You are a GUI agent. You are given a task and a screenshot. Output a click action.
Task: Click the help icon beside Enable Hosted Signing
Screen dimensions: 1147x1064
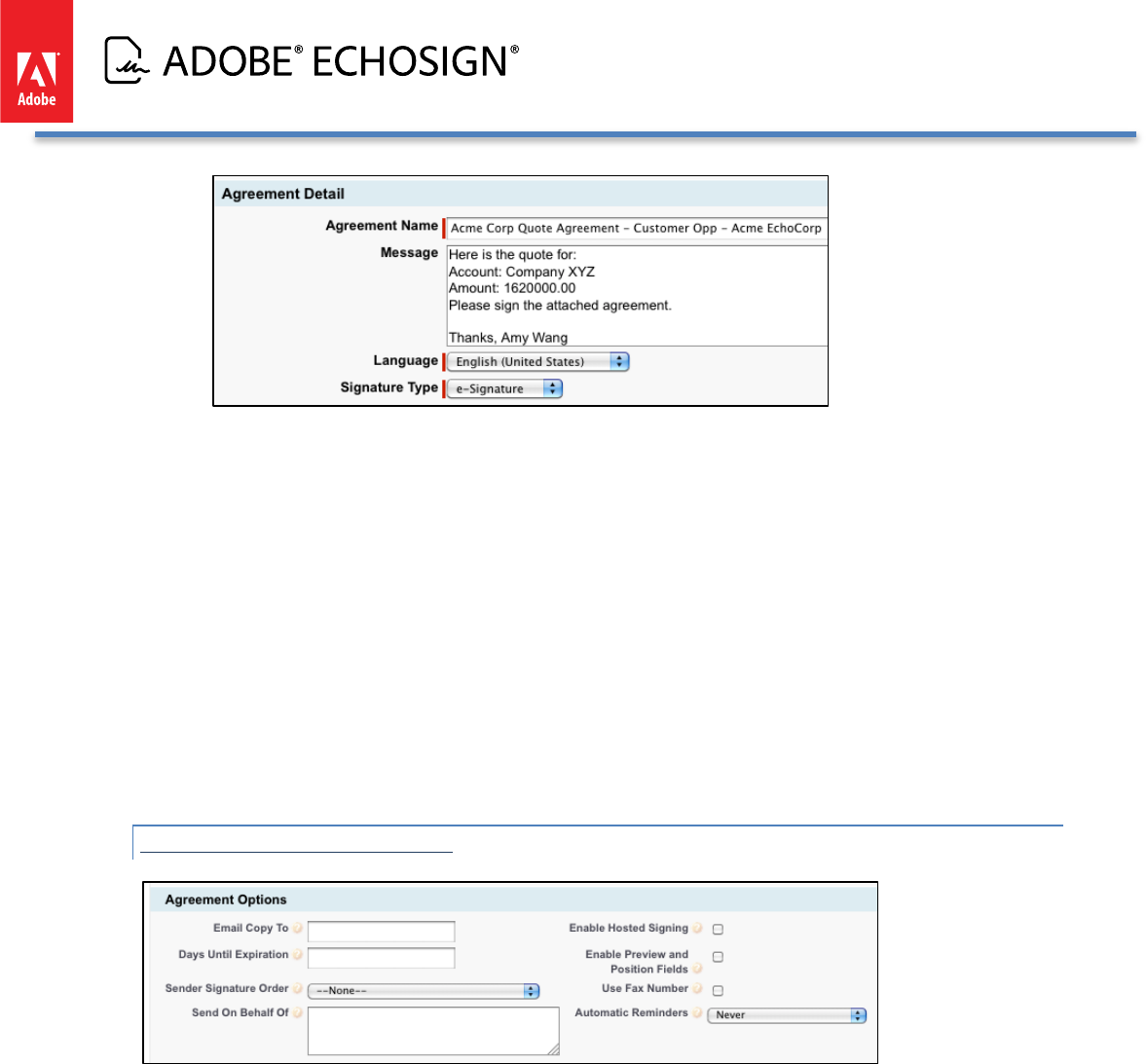tap(698, 928)
